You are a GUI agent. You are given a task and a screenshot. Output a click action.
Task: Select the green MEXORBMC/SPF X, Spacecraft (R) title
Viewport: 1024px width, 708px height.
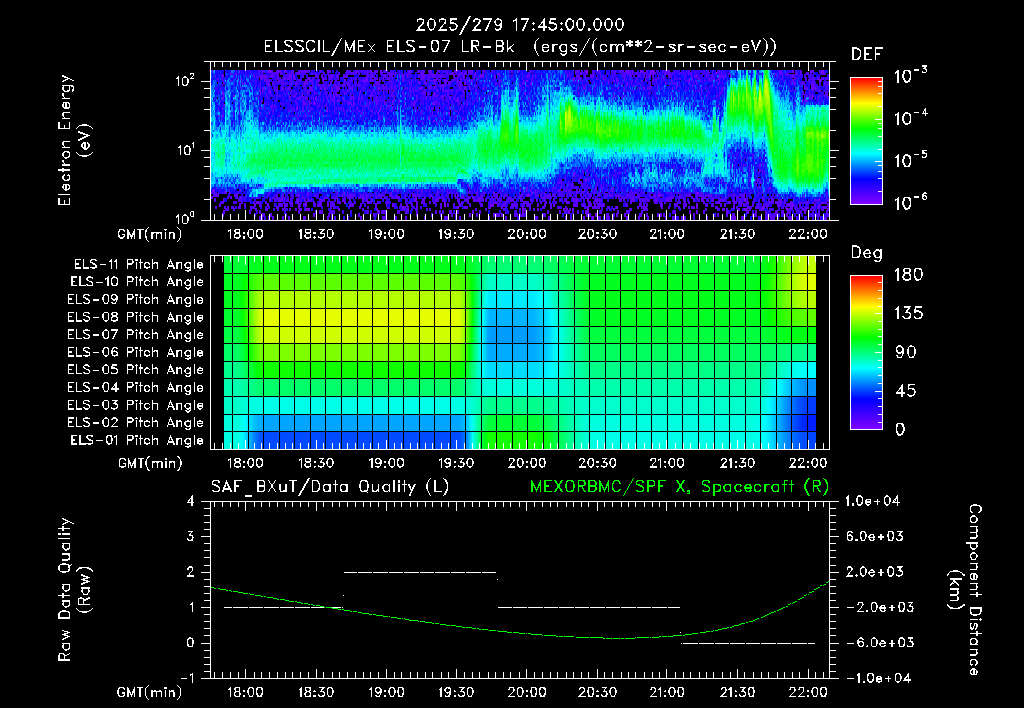point(679,487)
